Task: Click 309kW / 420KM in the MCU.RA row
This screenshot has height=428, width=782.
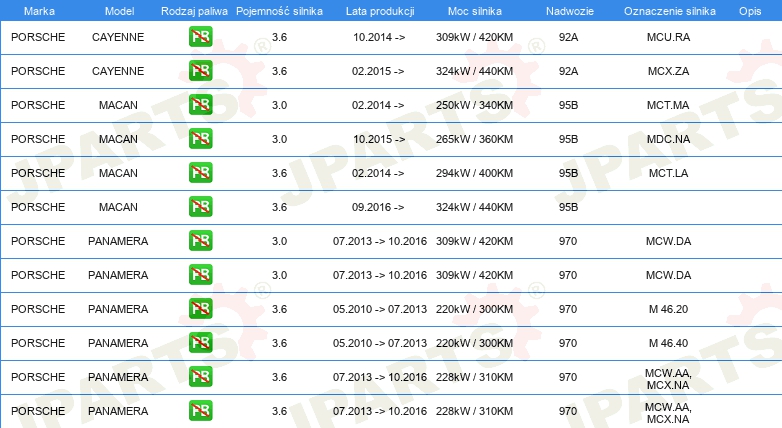Action: click(474, 37)
